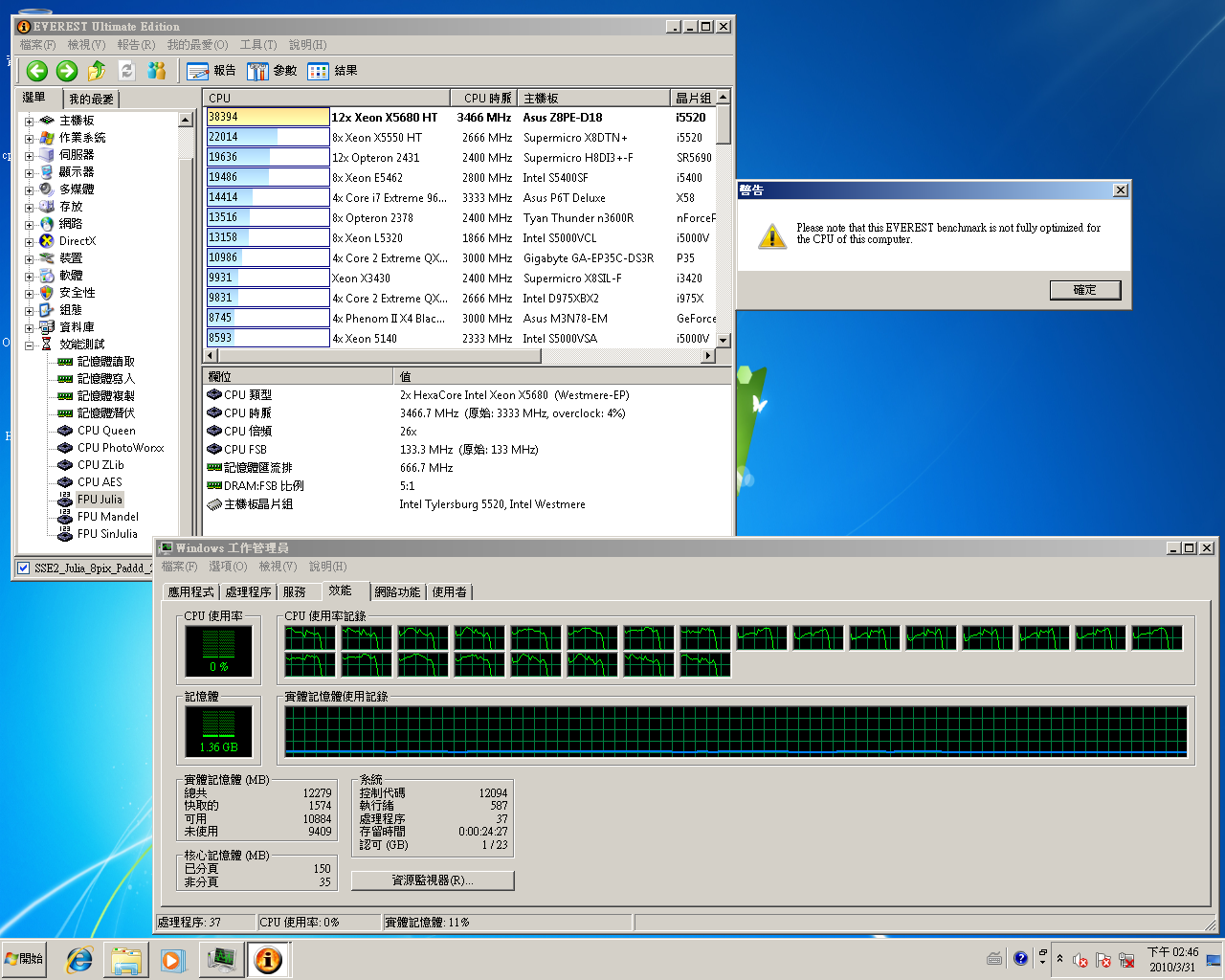
Task: Click 確定 OK button in warning dialog
Action: click(x=1085, y=290)
